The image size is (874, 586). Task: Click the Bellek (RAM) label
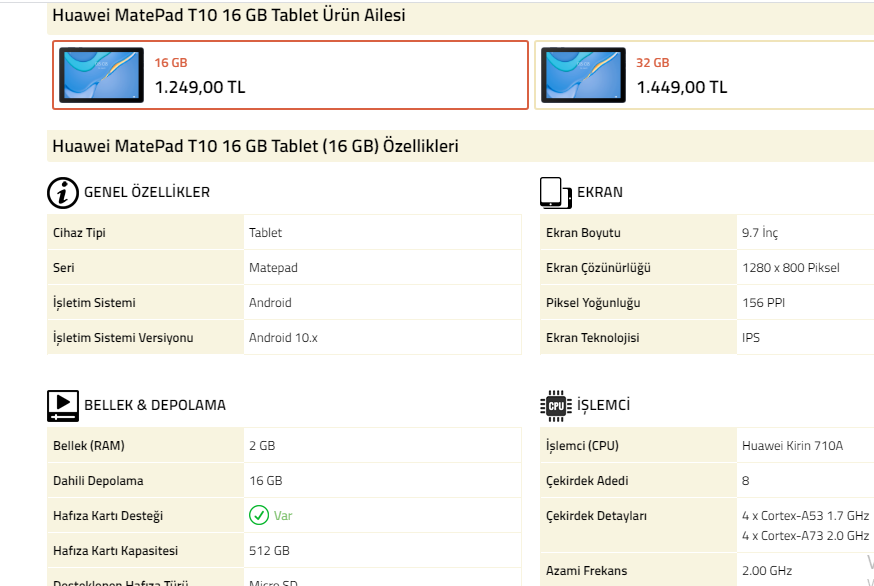coord(89,445)
